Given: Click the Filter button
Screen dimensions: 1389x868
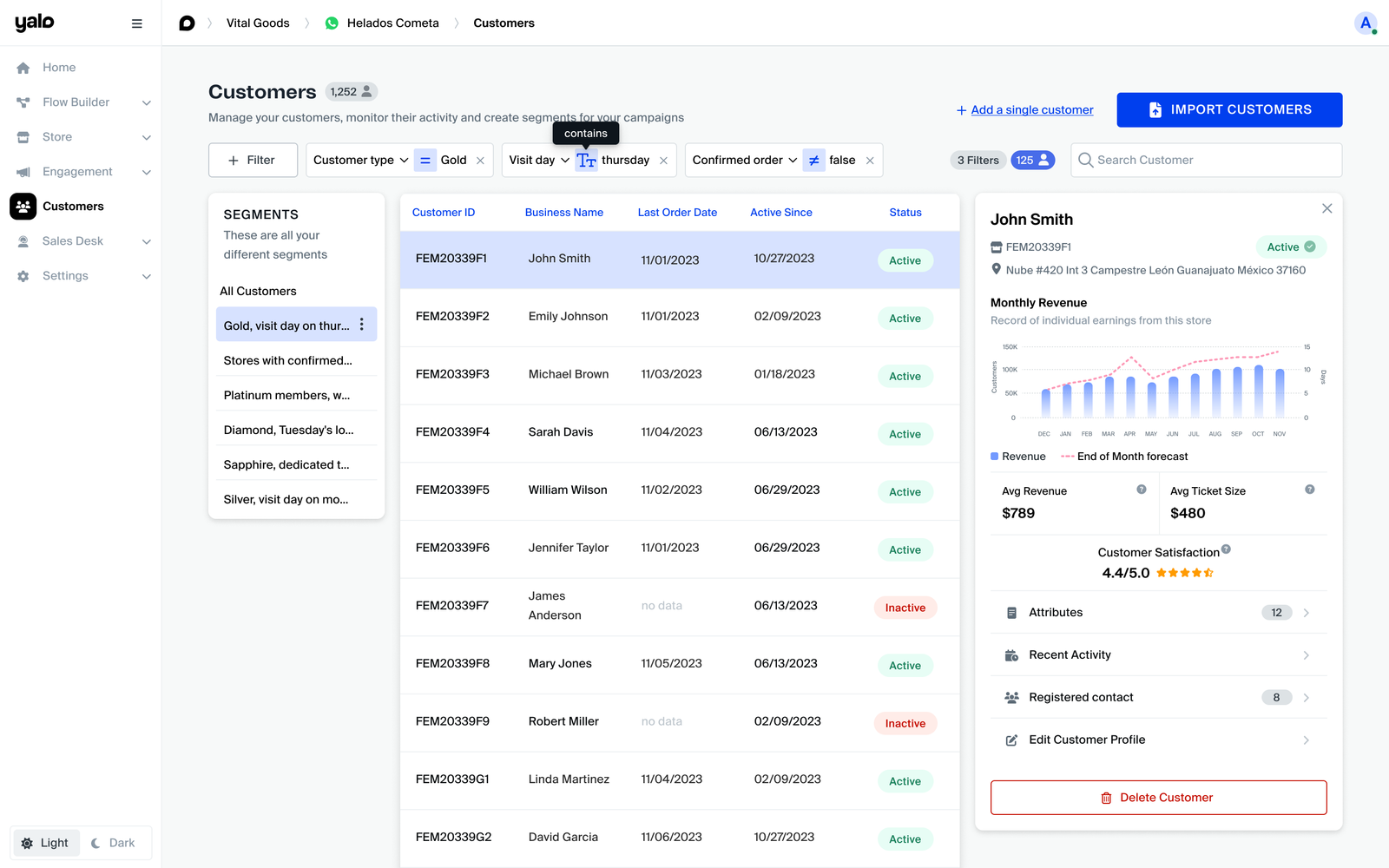Looking at the screenshot, I should [x=253, y=161].
